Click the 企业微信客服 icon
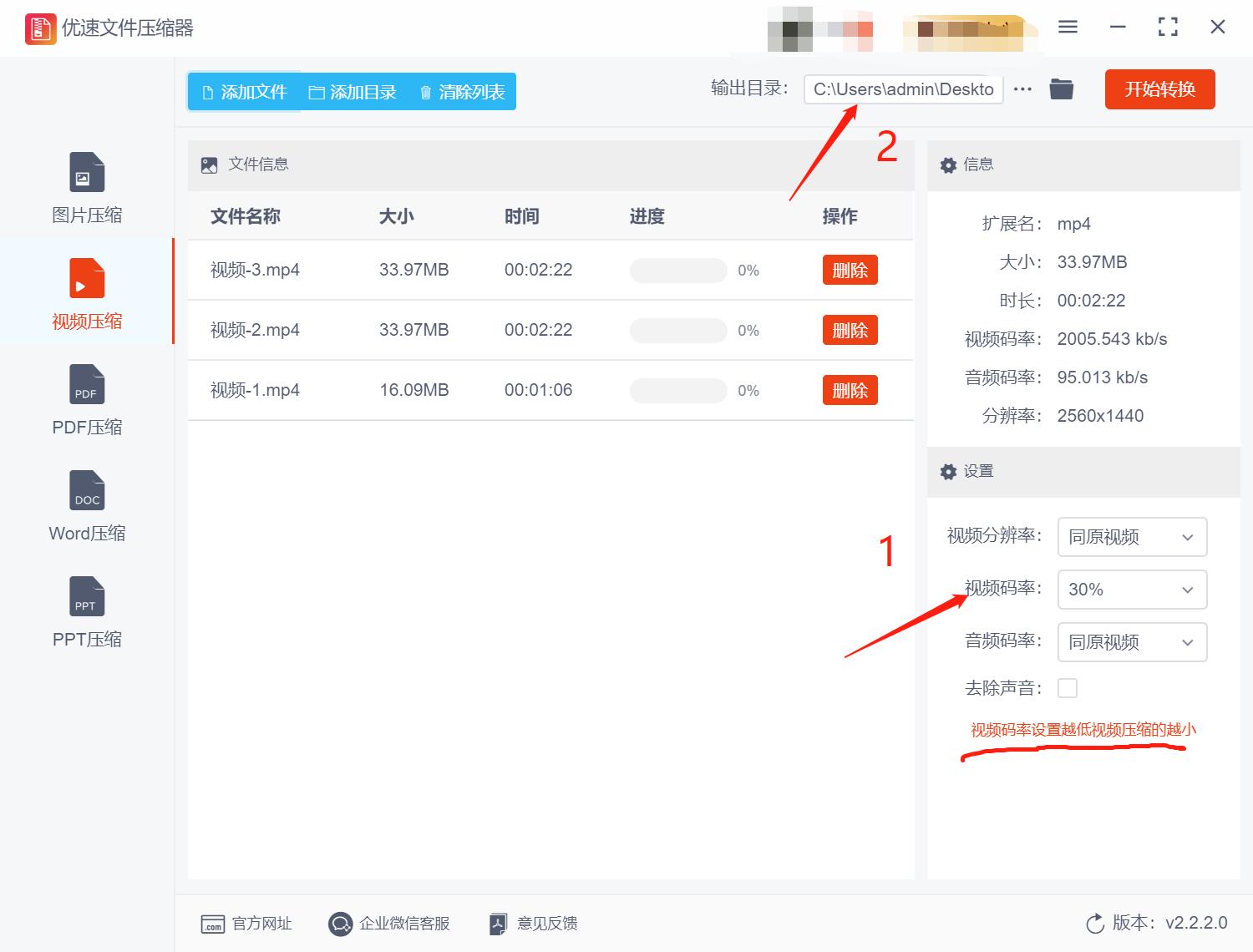 point(340,924)
